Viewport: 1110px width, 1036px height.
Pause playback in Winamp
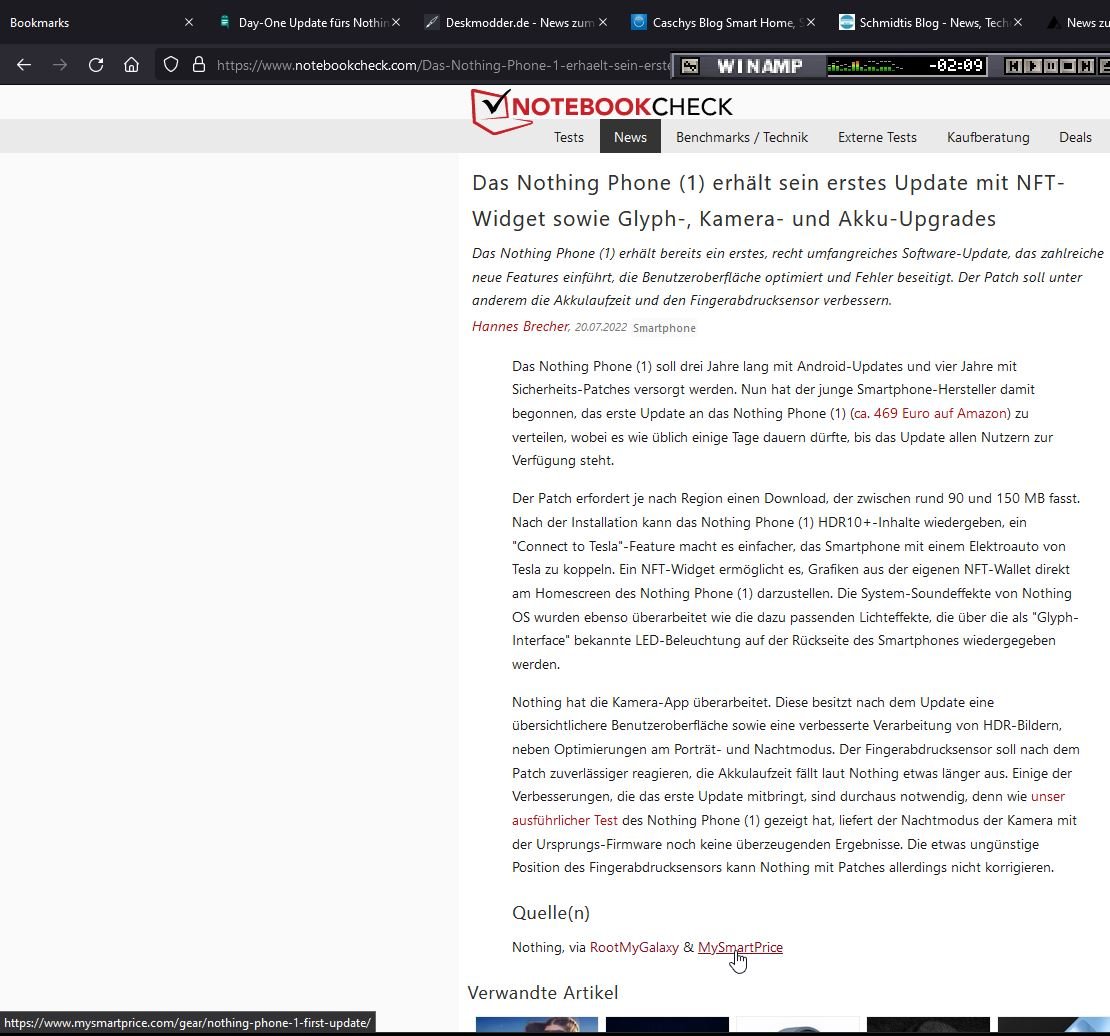click(x=1050, y=66)
